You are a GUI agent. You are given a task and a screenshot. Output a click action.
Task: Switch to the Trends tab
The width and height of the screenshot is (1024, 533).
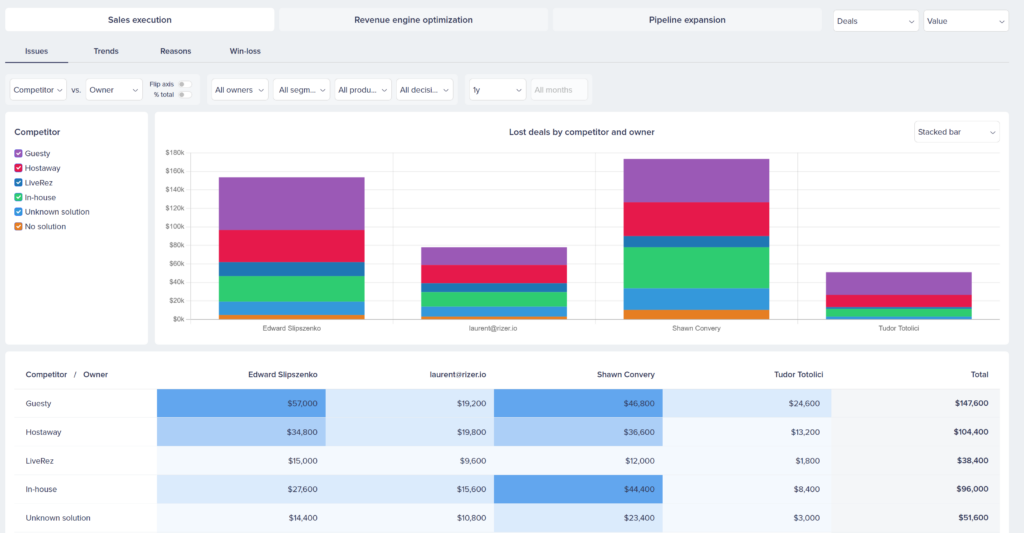pyautogui.click(x=106, y=50)
